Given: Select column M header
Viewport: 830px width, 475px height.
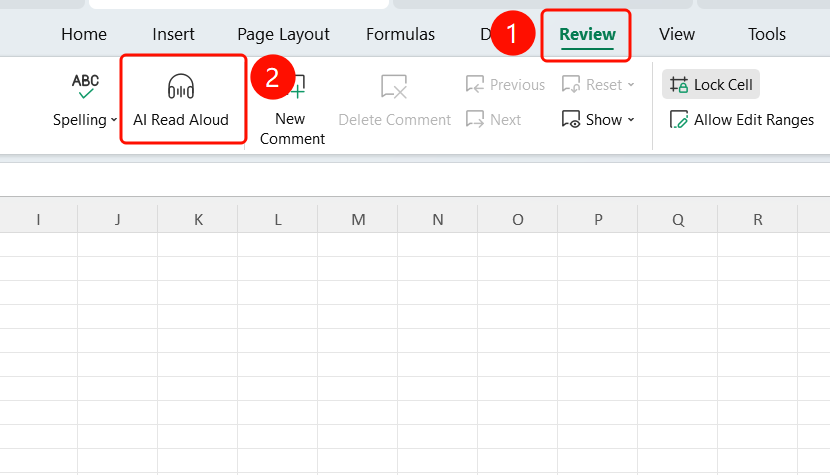Looking at the screenshot, I should tap(358, 219).
